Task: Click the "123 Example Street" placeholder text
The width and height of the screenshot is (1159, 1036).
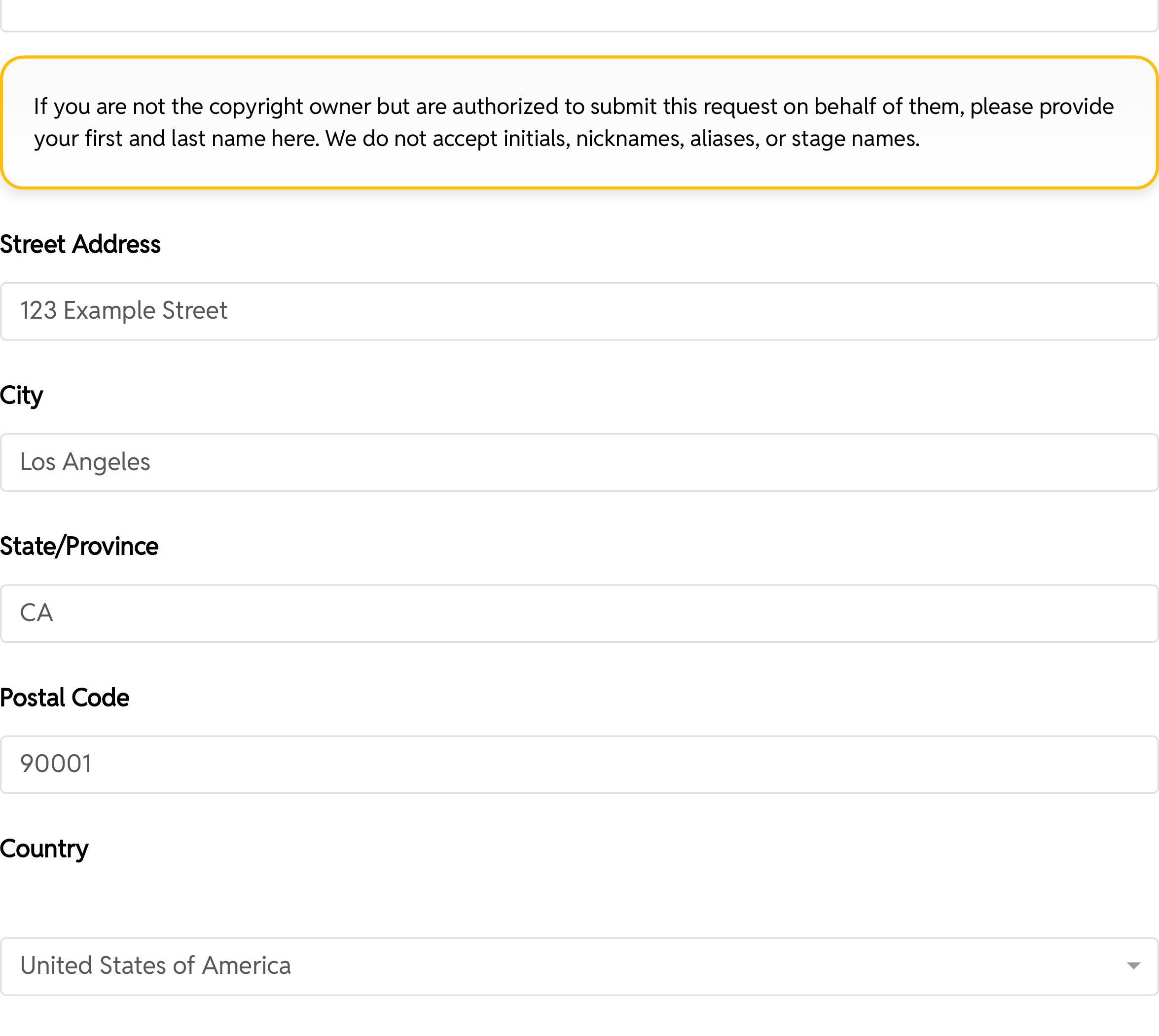Action: pos(124,311)
